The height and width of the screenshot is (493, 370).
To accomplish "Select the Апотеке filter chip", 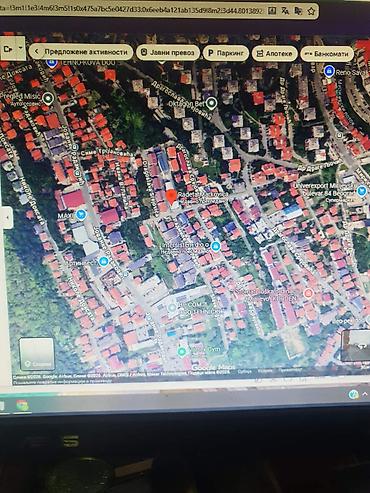I will pyautogui.click(x=274, y=53).
